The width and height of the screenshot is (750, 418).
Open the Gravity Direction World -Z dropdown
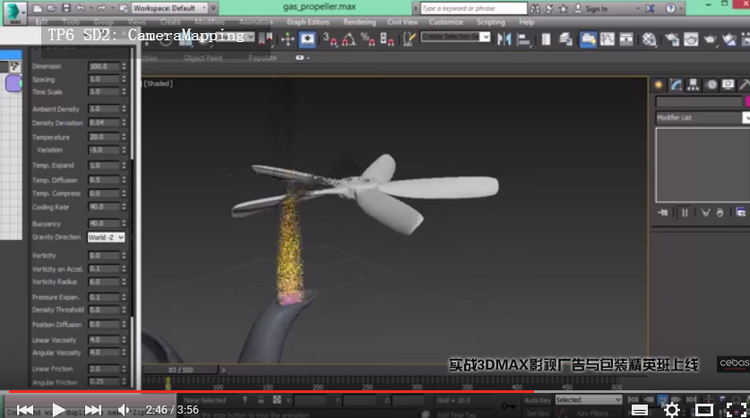click(106, 237)
